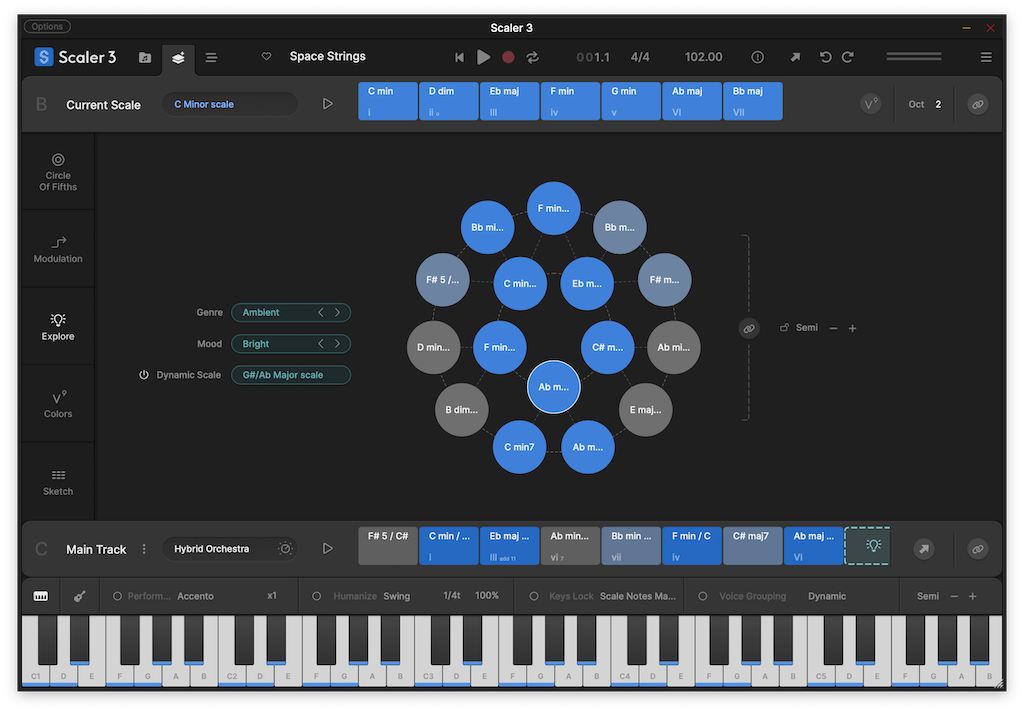Image resolution: width=1024 pixels, height=712 pixels.
Task: Click the Options button
Action: coord(47,27)
